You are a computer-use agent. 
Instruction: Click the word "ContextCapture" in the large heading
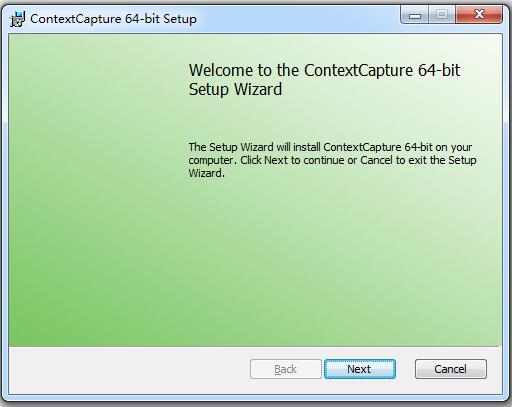click(358, 70)
